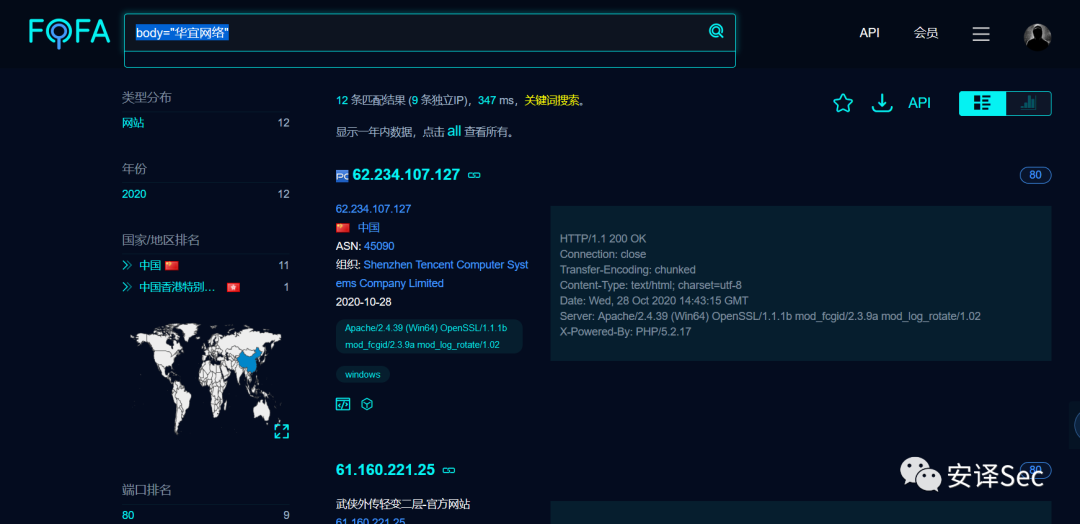Expand the world map fullscreen
The image size is (1080, 524).
click(x=282, y=432)
